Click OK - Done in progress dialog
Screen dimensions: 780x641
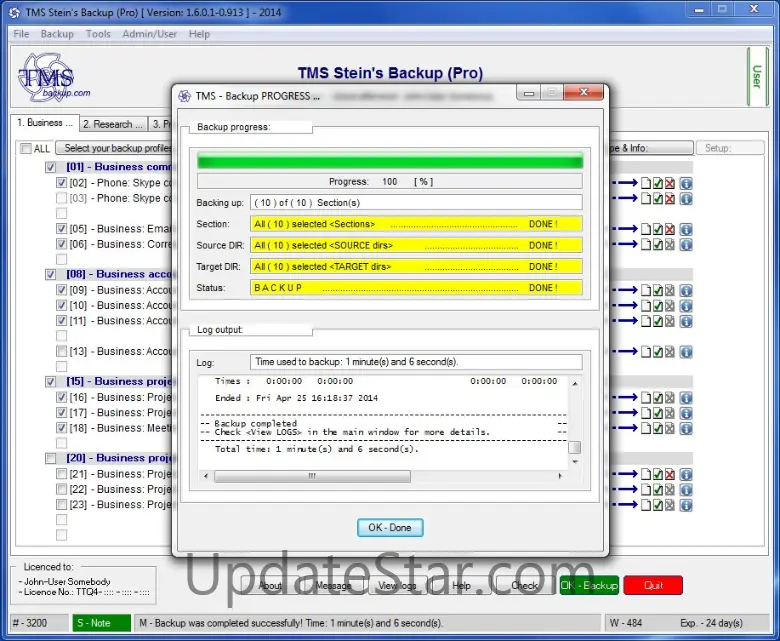pyautogui.click(x=390, y=528)
